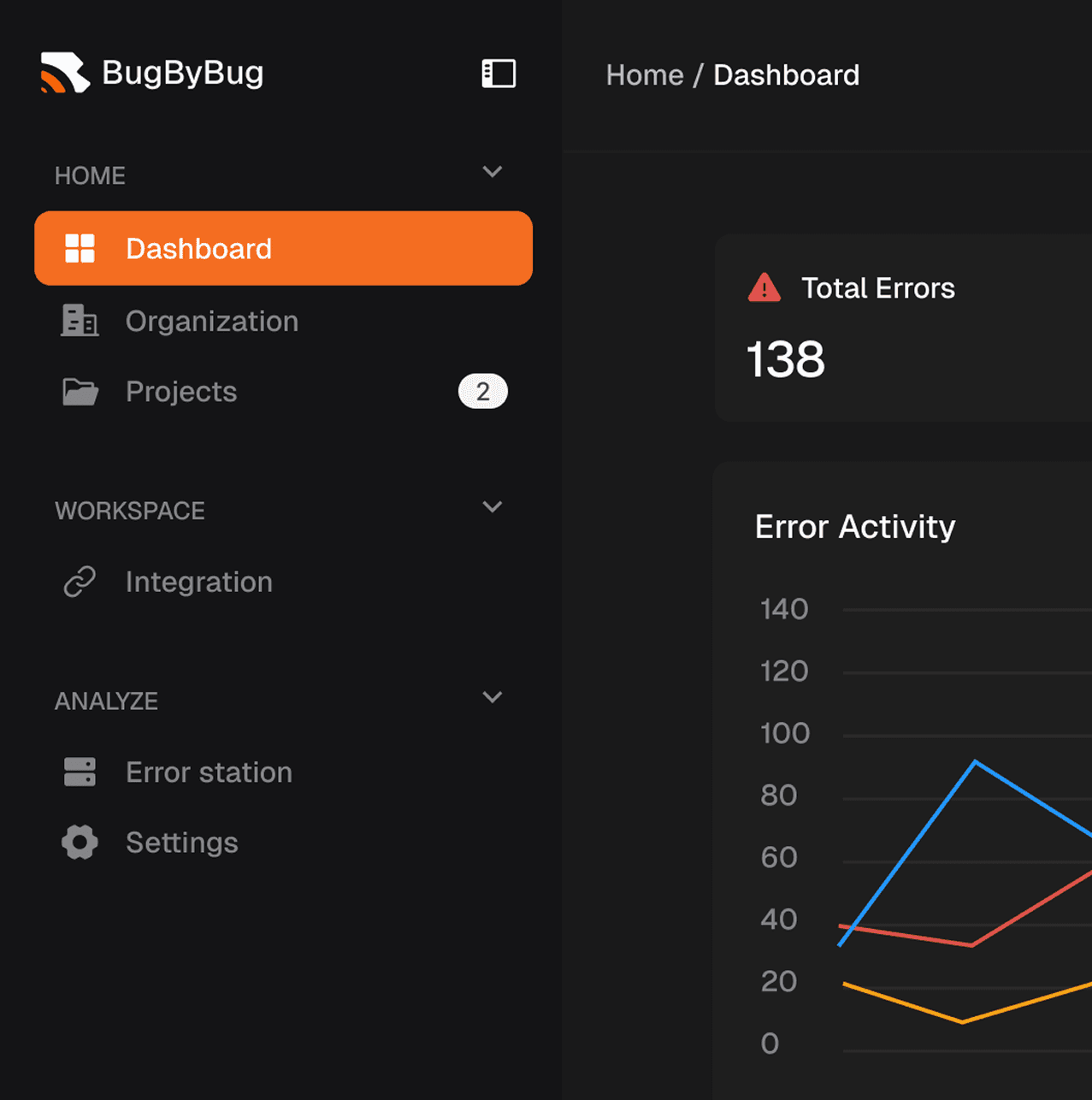
Task: Click the 40 y-axis label
Action: tap(779, 920)
